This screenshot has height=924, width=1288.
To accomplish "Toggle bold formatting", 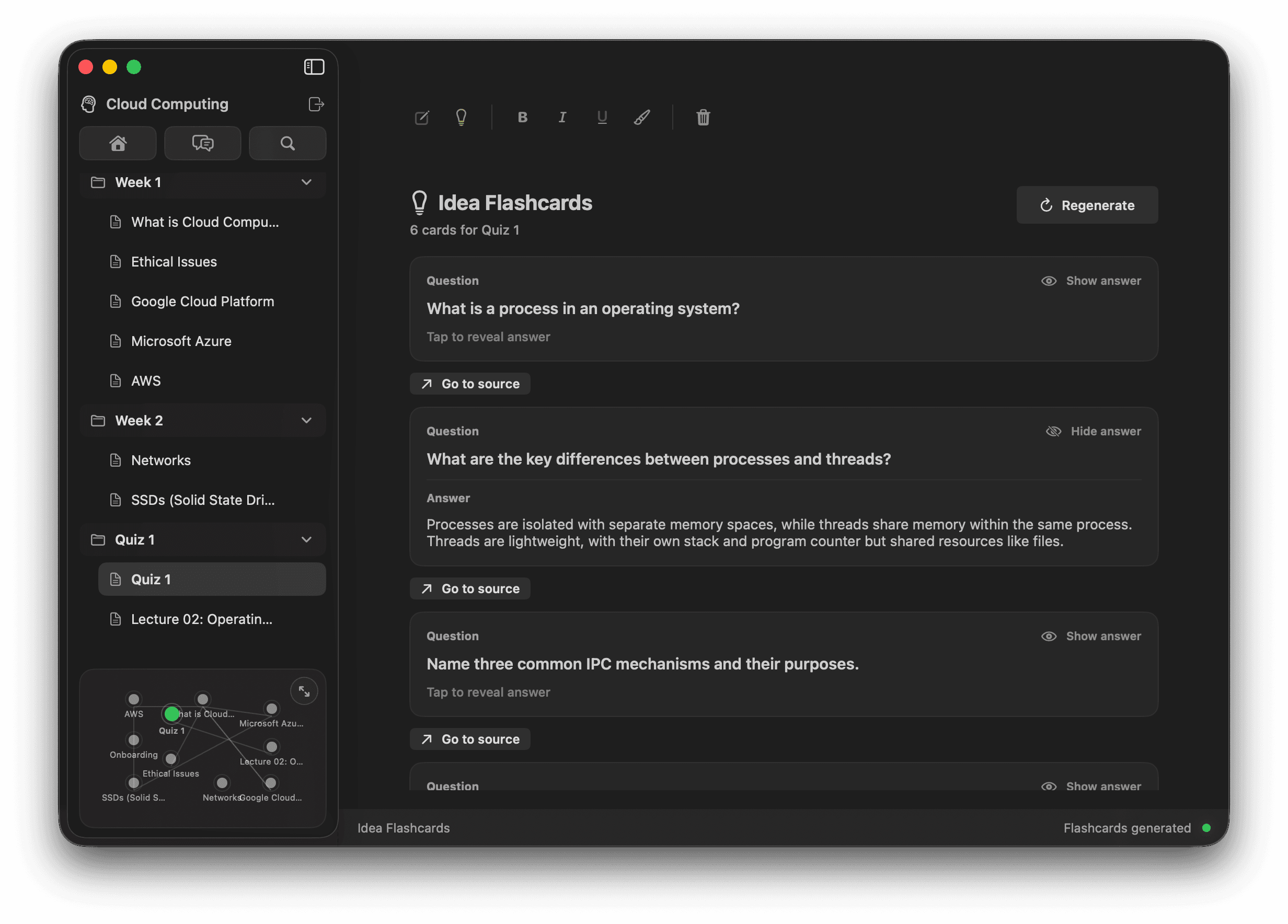I will click(x=523, y=118).
